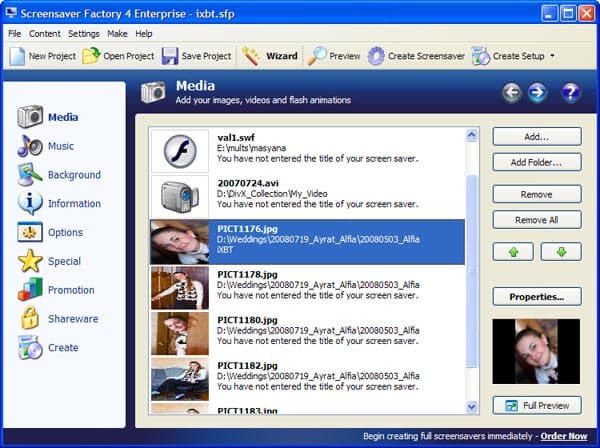Click the 20070724.avi file name

248,183
